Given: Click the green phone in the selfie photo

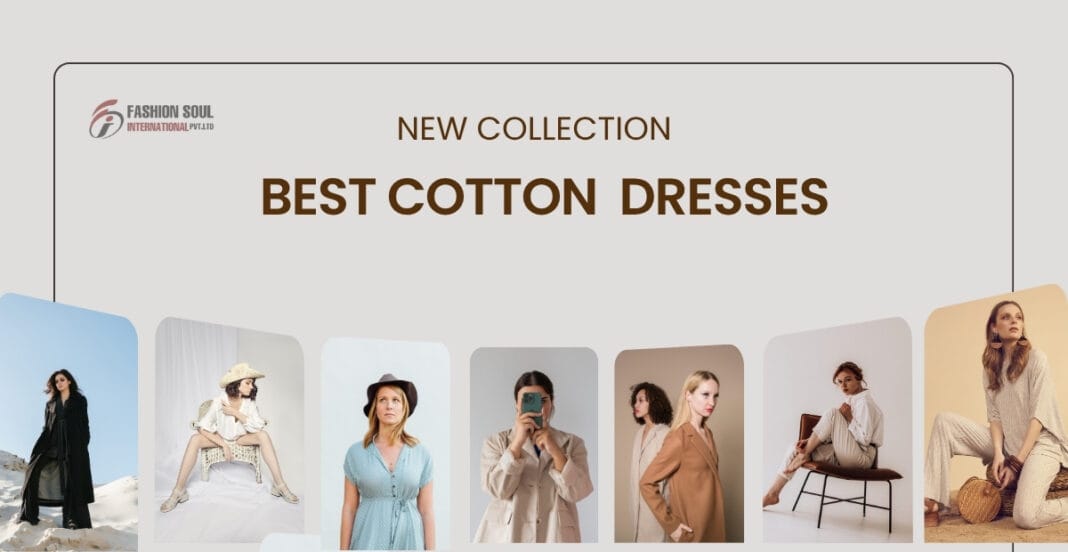Looking at the screenshot, I should (532, 408).
